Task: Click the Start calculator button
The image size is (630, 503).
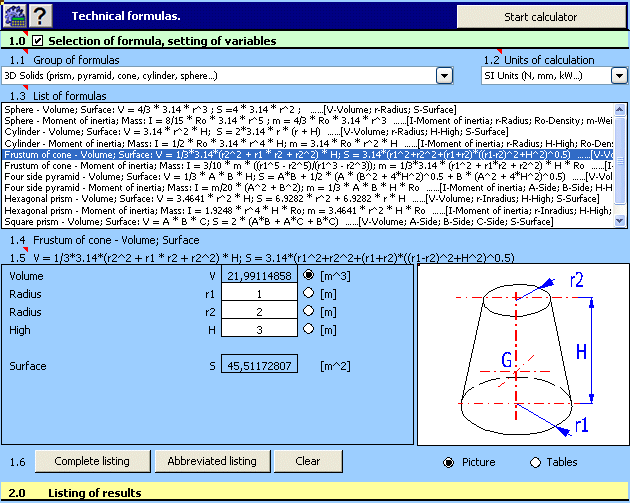Action: 541,17
